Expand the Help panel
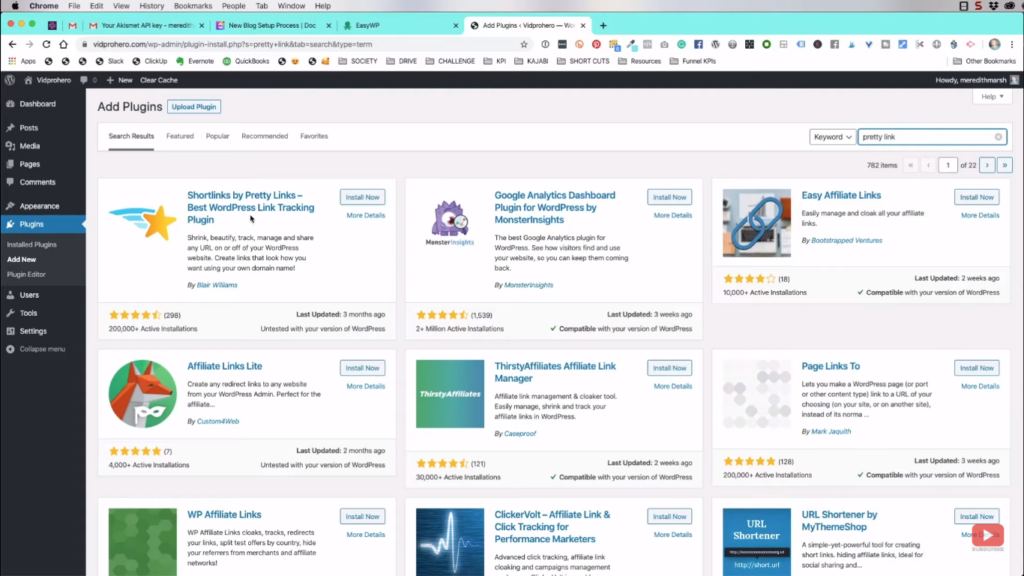Screen dimensions: 1024x576 (992, 97)
